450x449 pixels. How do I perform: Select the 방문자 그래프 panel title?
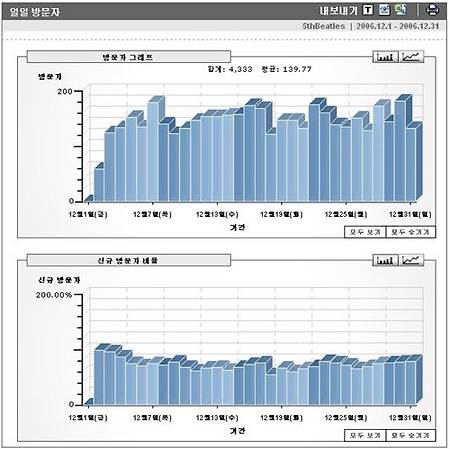coord(128,57)
